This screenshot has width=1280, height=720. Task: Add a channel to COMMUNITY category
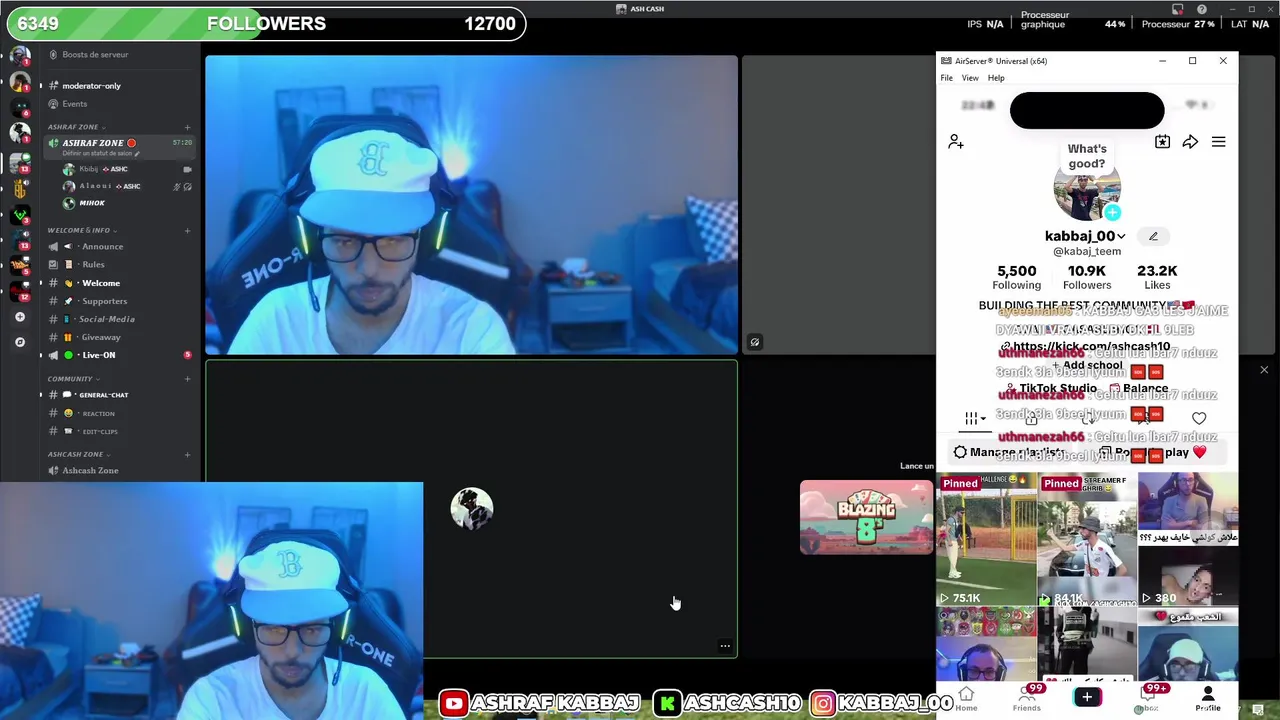[187, 379]
